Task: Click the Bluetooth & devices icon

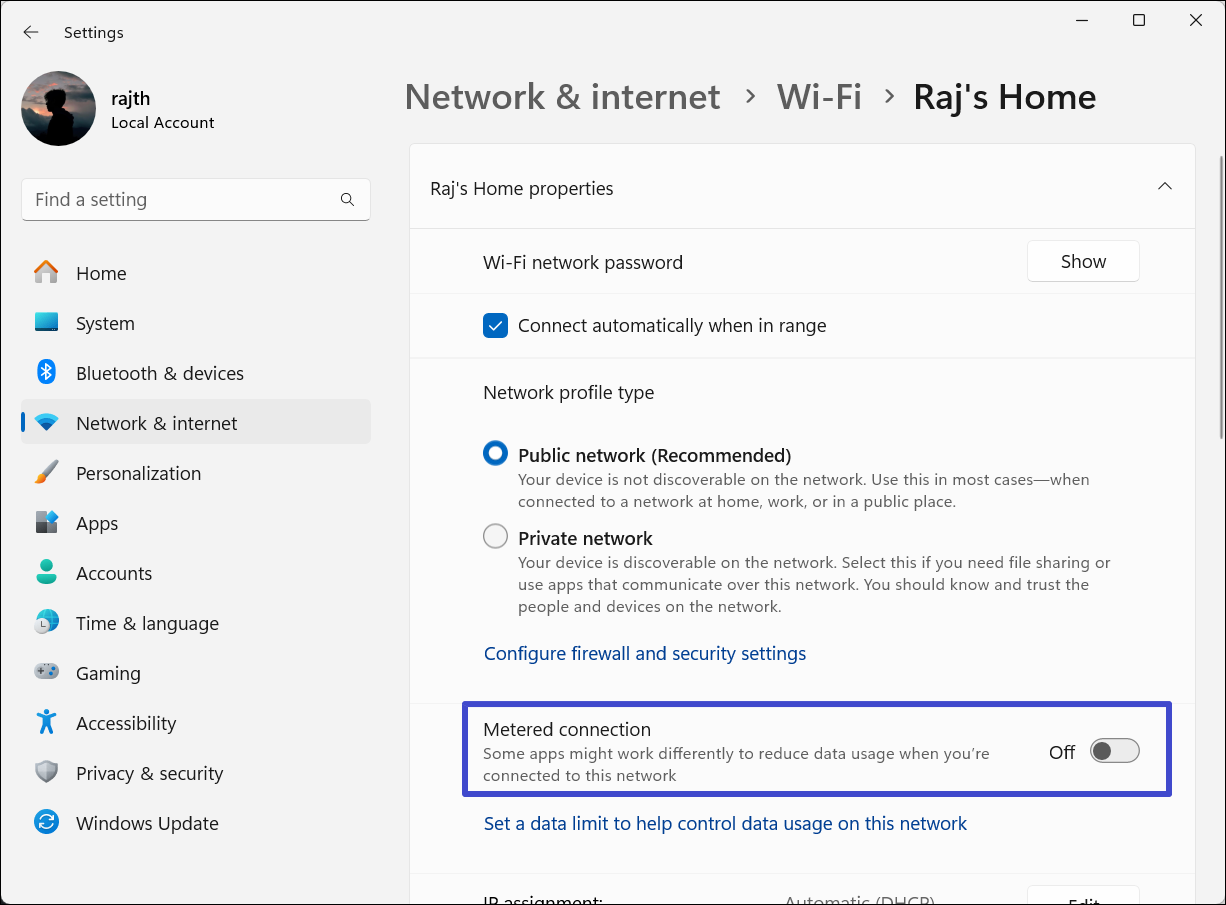Action: click(x=46, y=373)
